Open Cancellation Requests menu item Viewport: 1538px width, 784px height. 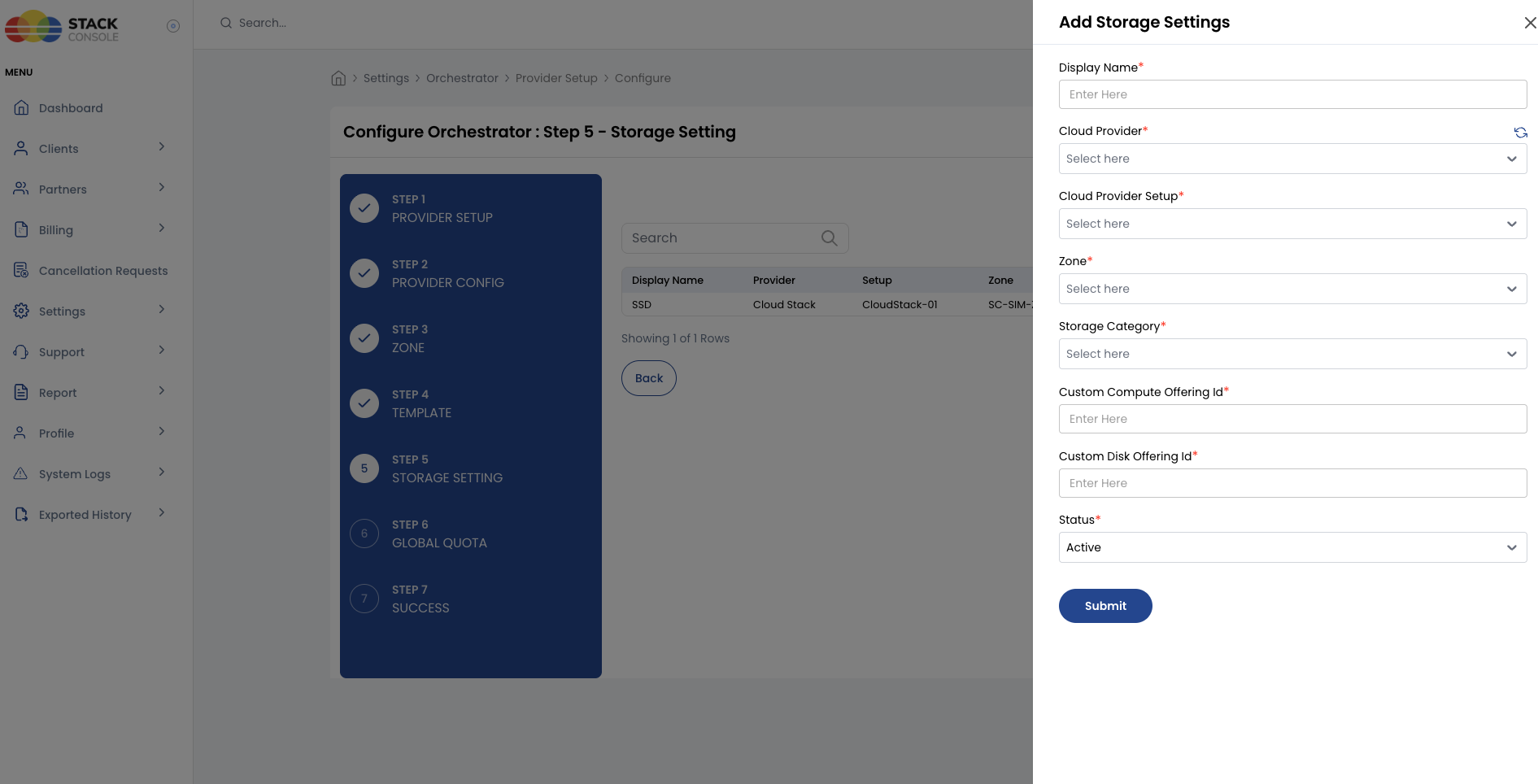[103, 271]
